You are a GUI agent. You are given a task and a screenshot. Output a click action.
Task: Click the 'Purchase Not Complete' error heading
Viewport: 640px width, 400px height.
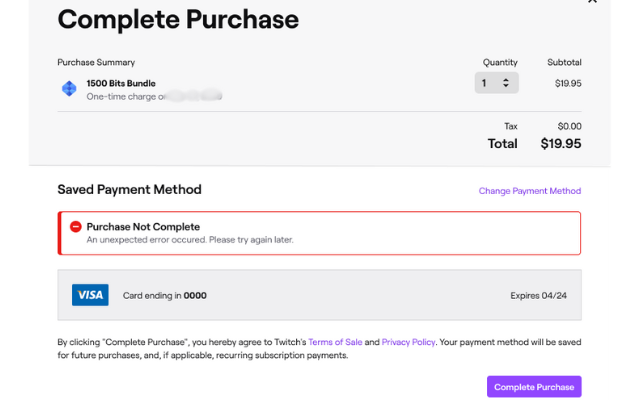(x=143, y=227)
